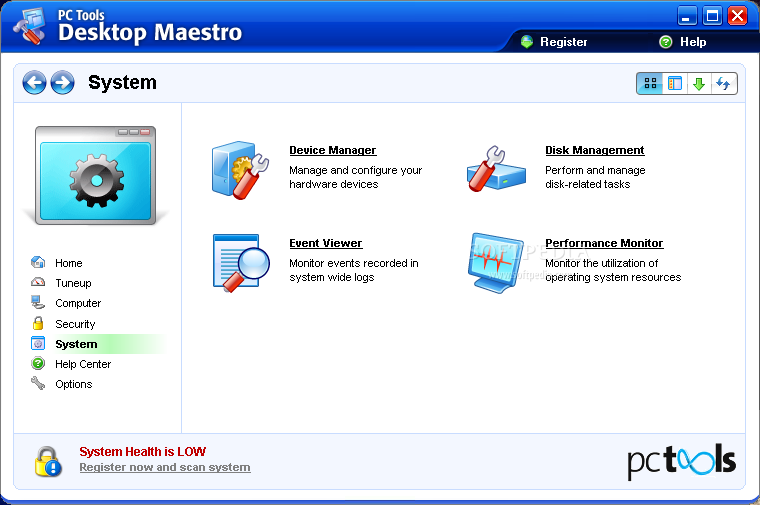
Task: Open Help Center from the sidebar
Action: [83, 364]
